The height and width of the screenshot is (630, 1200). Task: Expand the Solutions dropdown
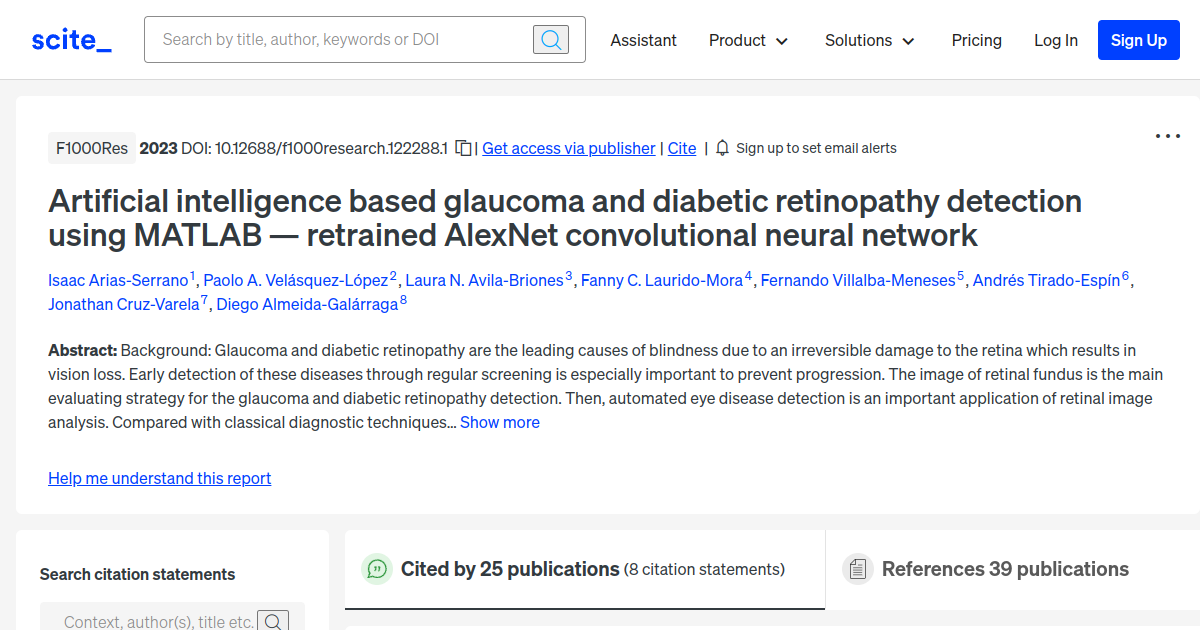(868, 40)
